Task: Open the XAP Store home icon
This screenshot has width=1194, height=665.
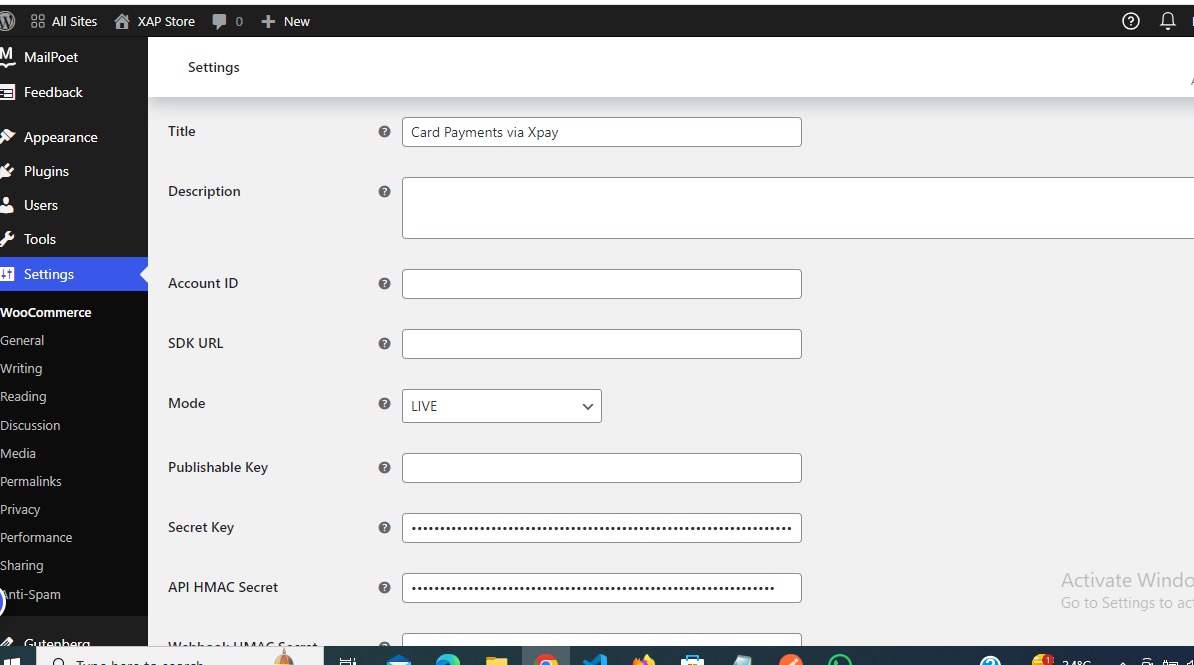Action: pyautogui.click(x=122, y=21)
